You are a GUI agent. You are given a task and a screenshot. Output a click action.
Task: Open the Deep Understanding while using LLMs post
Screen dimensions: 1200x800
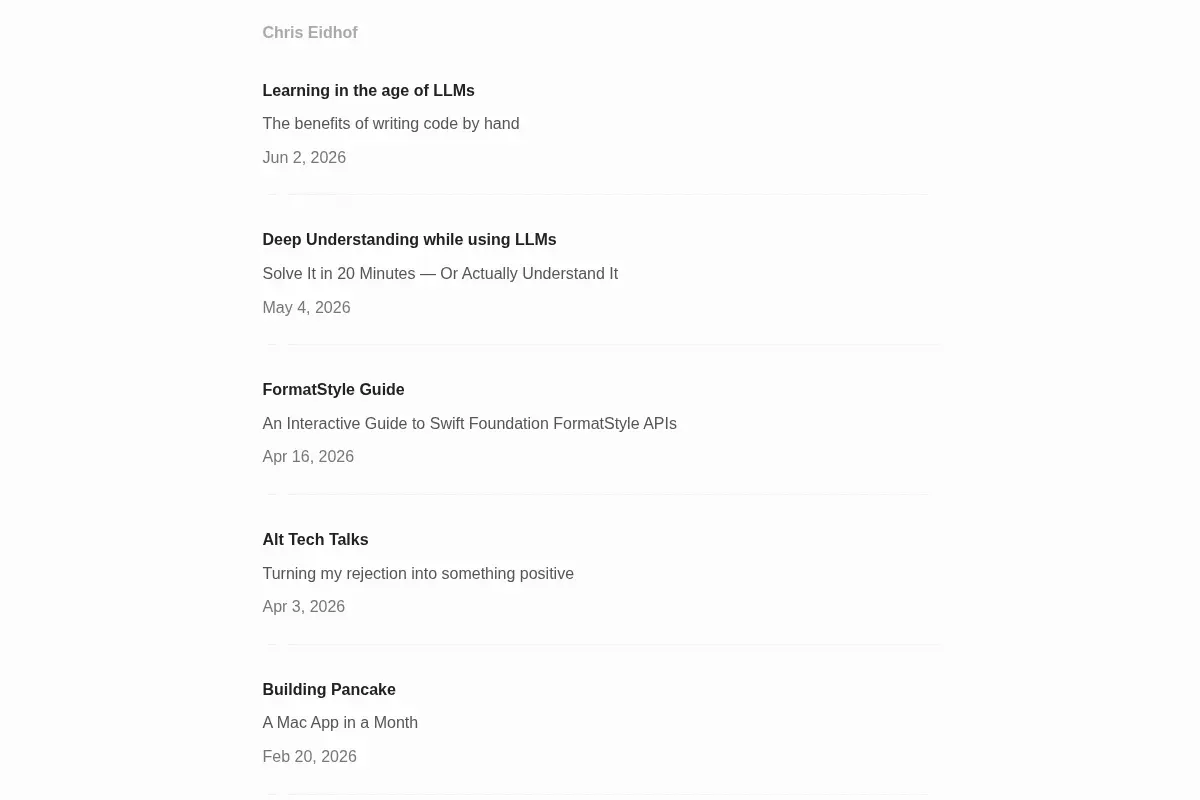click(x=409, y=240)
